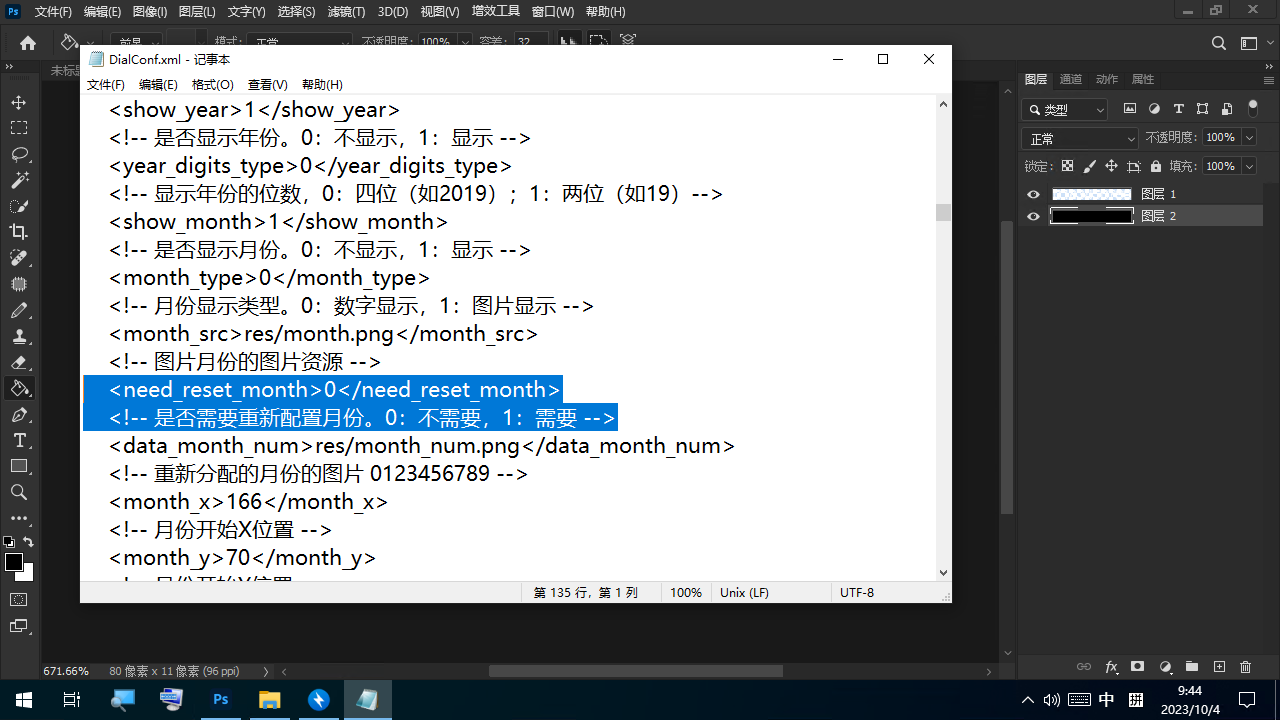This screenshot has width=1280, height=720.
Task: Open the 格式(O) menu in Notepad
Action: tap(212, 85)
